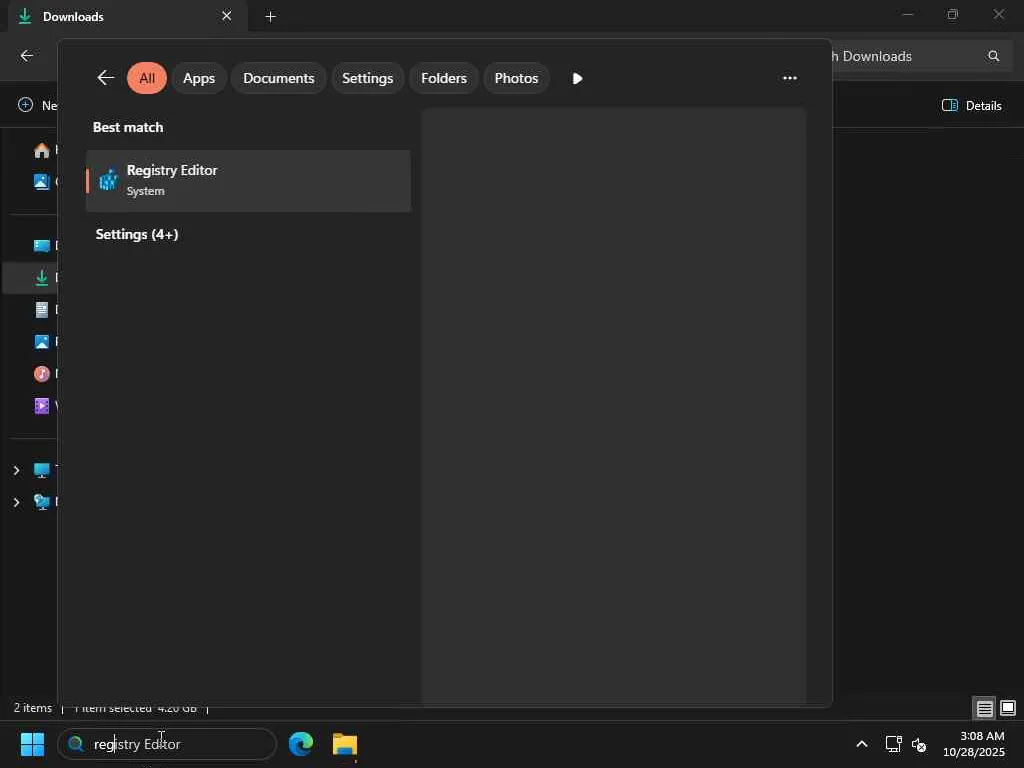Viewport: 1024px width, 768px height.
Task: Open the New item button in Explorer
Action: [x=37, y=105]
